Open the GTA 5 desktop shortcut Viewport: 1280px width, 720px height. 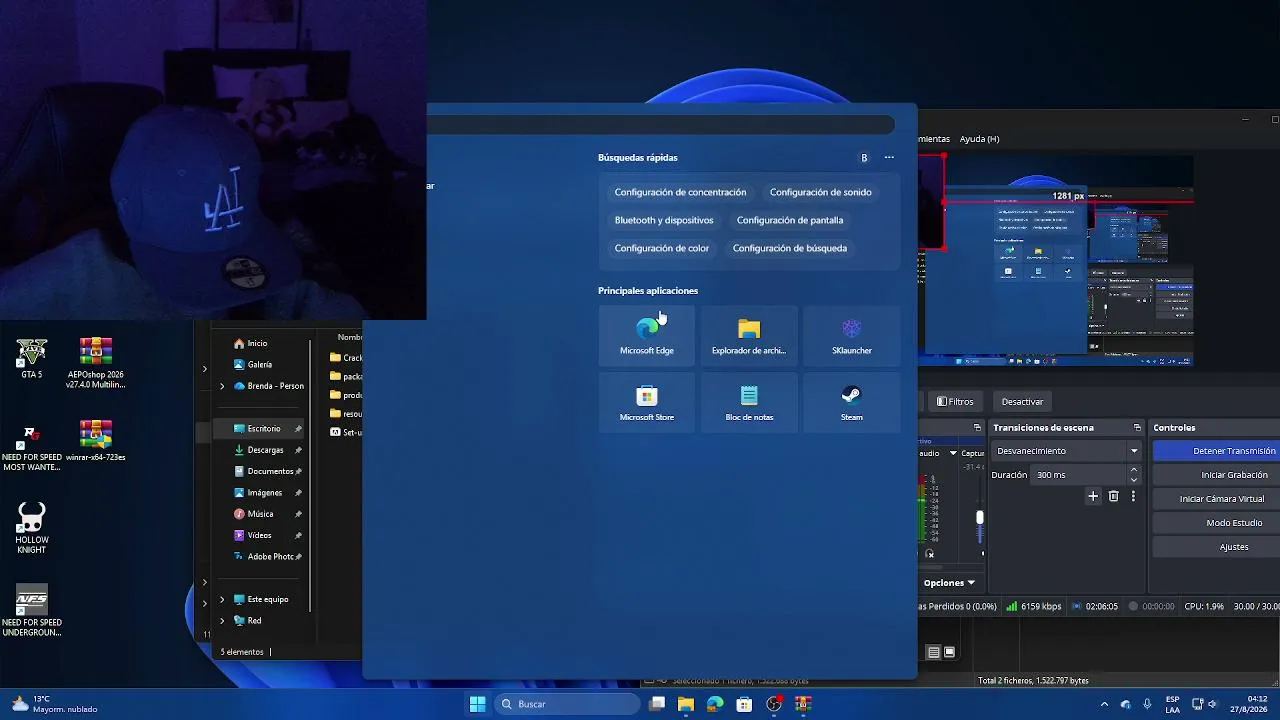click(32, 359)
